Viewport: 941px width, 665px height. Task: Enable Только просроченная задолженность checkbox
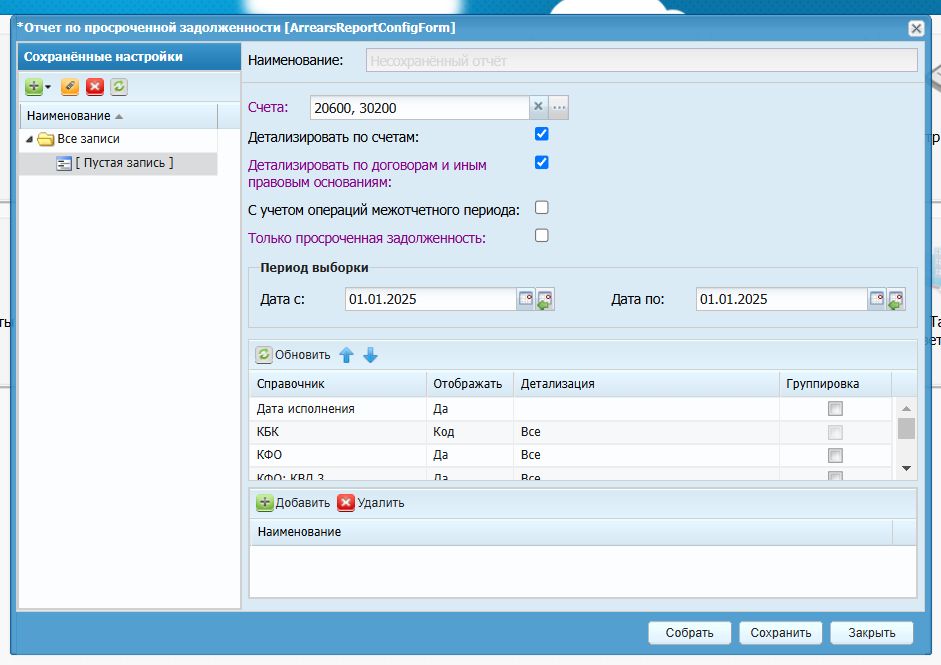tap(541, 235)
